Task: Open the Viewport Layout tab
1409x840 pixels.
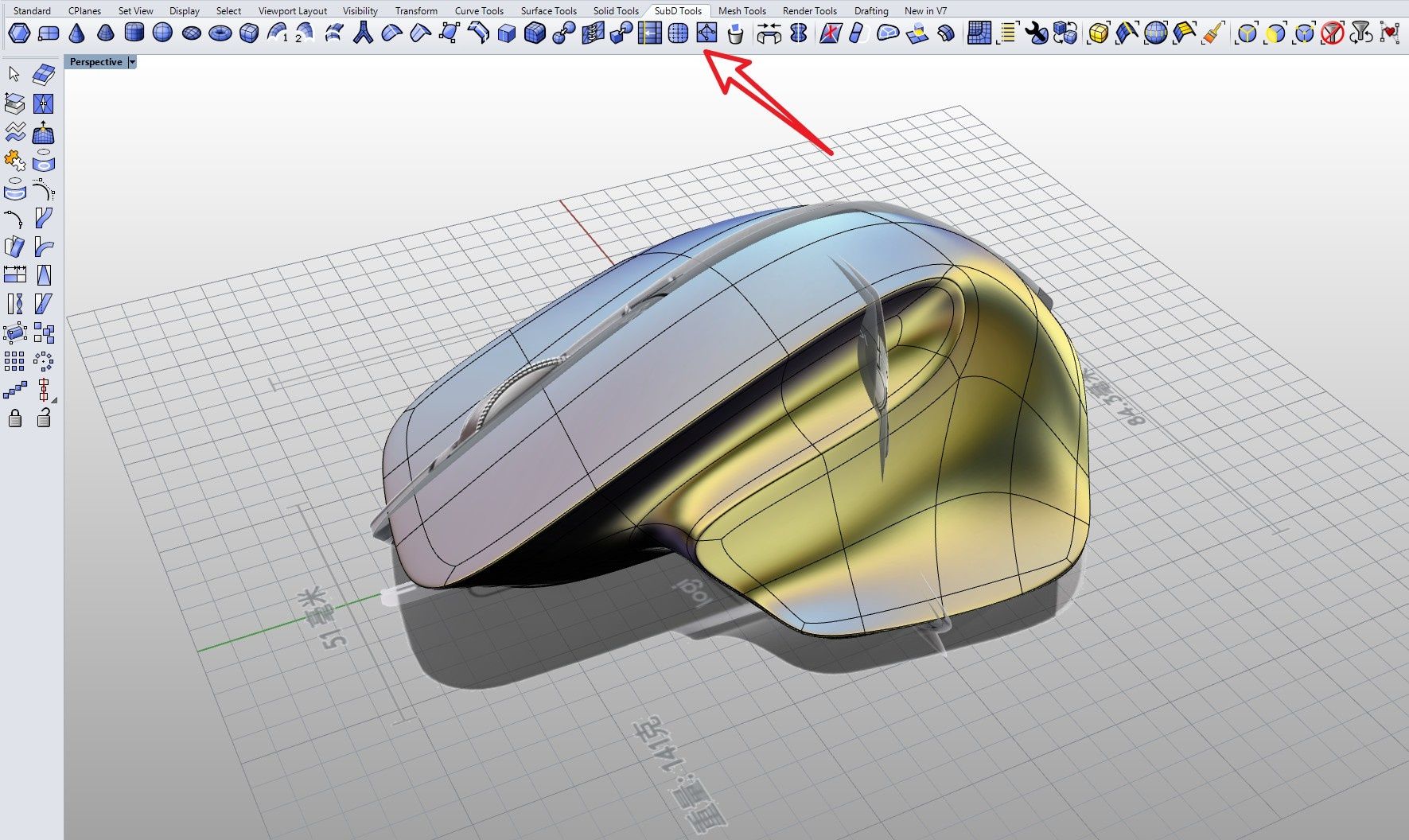Action: coord(293,11)
